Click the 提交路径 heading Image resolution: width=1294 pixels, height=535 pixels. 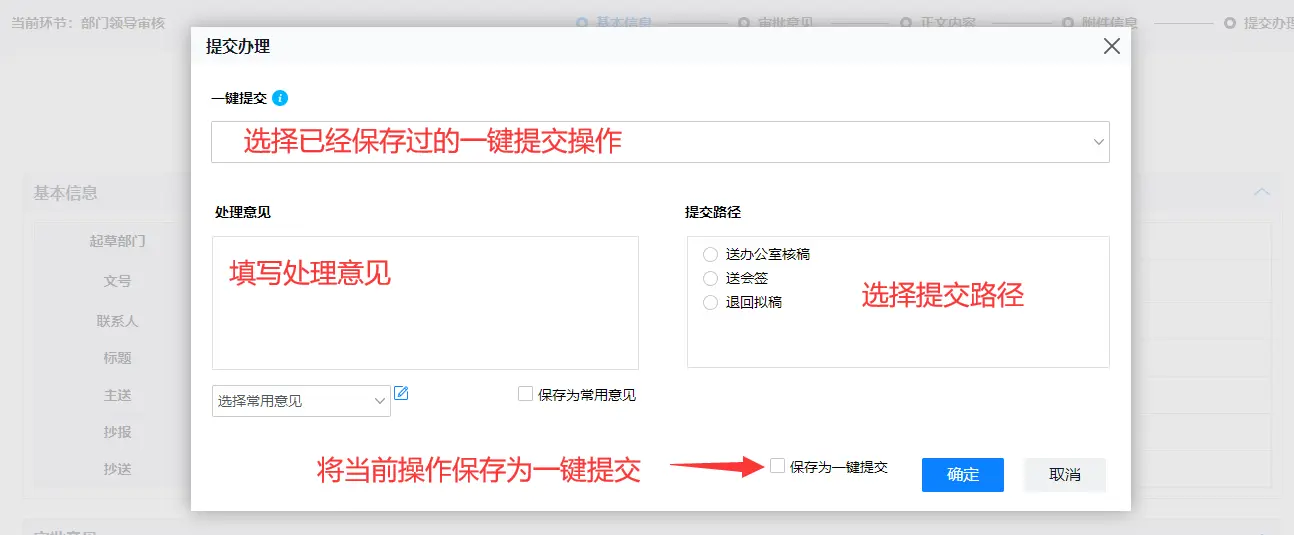[x=713, y=212]
